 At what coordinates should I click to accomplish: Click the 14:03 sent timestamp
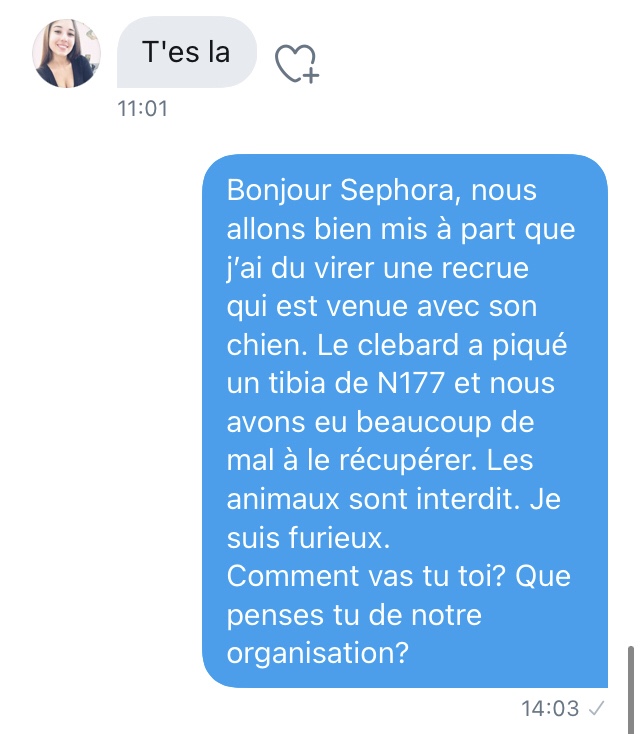tap(550, 708)
